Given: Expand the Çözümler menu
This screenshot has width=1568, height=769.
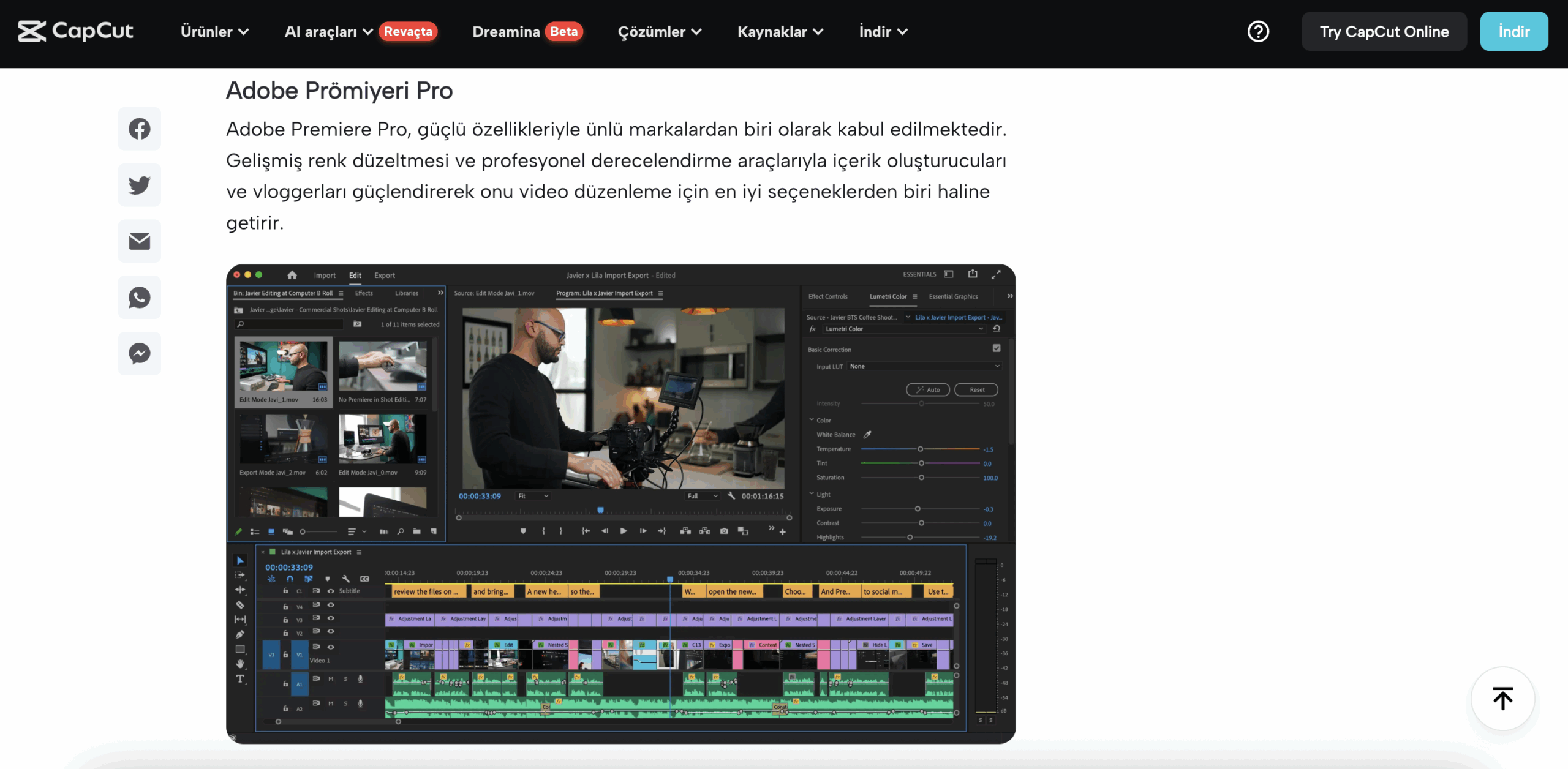Looking at the screenshot, I should [659, 31].
